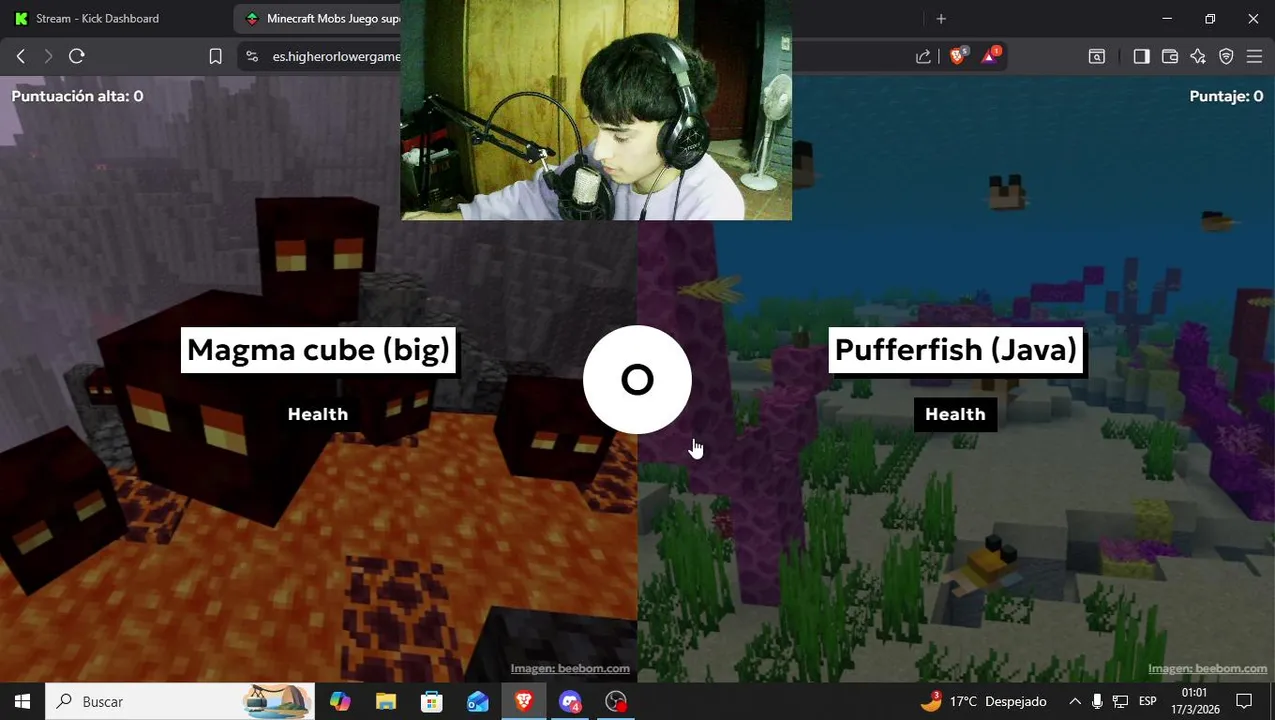Switch ESP input language
The height and width of the screenshot is (720, 1275).
point(1148,702)
